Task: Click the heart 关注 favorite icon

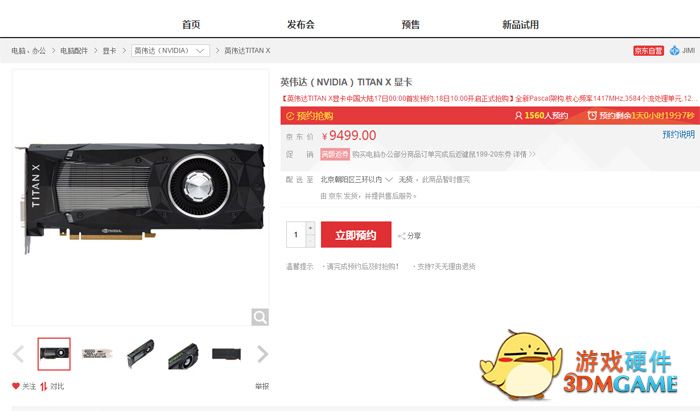Action: pos(16,386)
